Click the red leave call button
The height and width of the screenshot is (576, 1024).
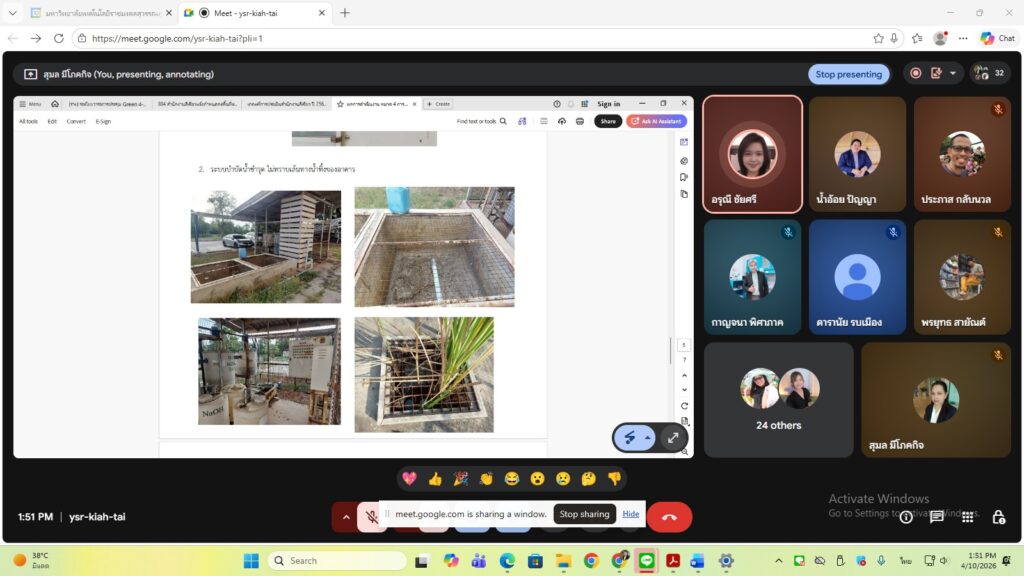669,517
